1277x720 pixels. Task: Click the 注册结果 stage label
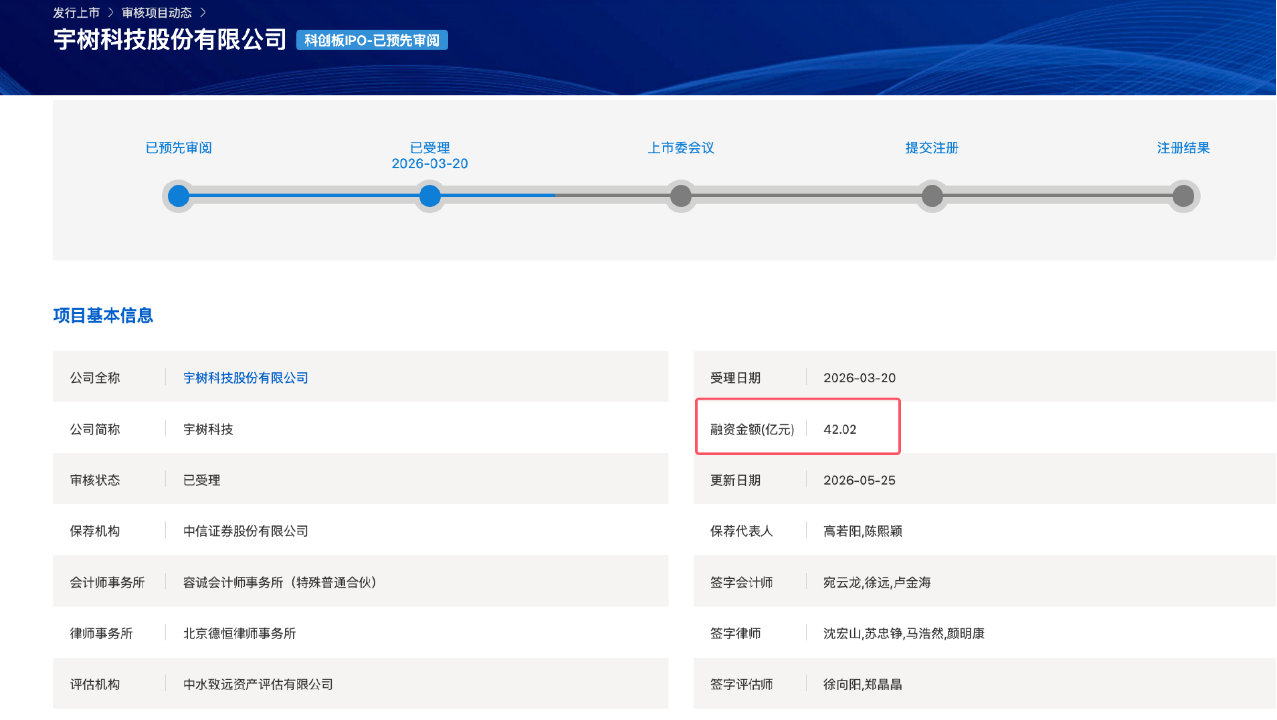[x=1184, y=148]
